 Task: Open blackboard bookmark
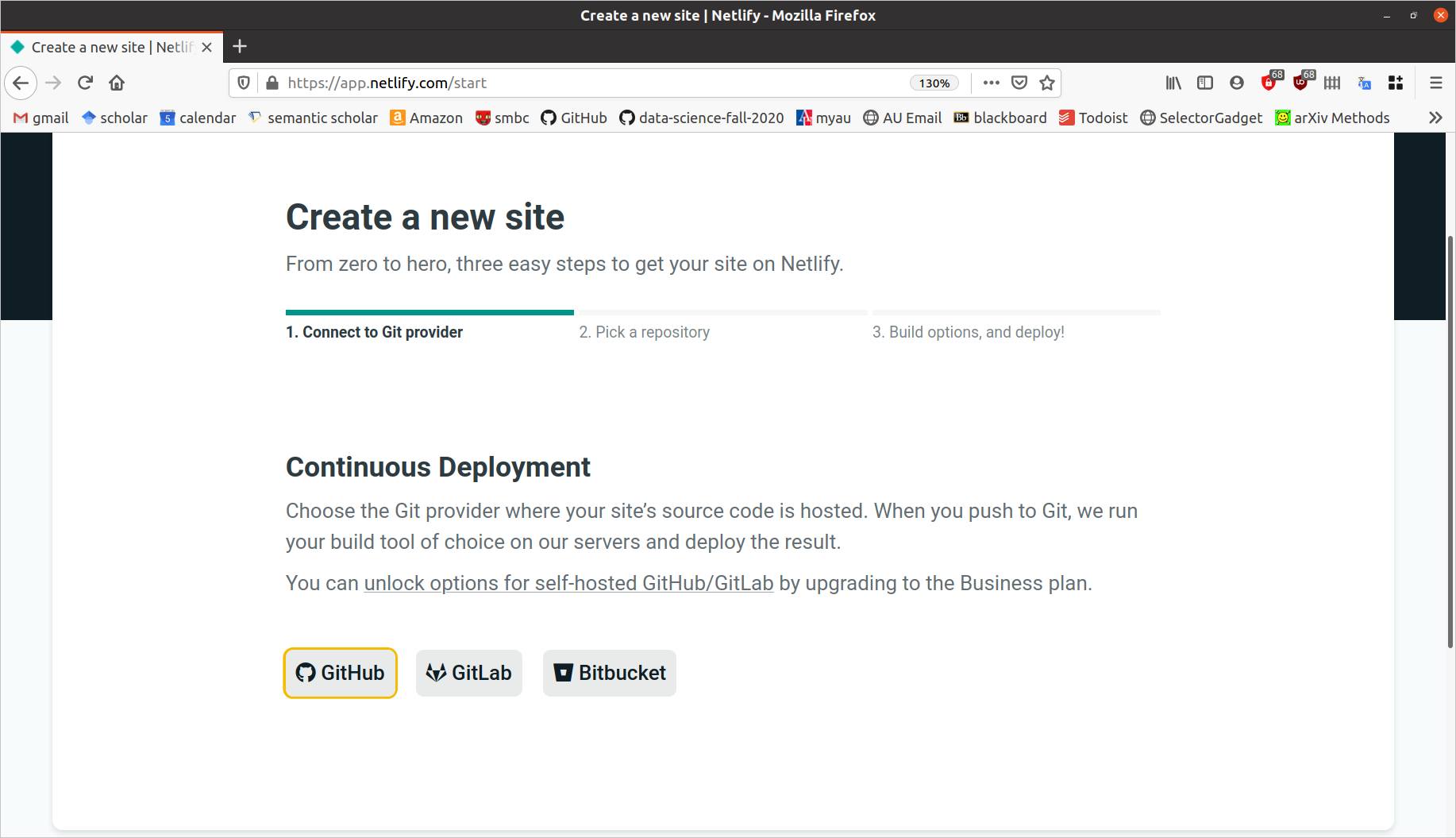point(1000,118)
